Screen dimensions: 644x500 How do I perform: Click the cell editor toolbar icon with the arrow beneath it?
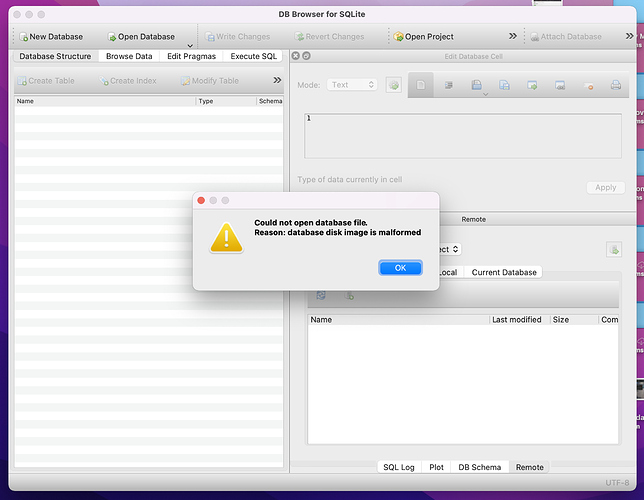[476, 85]
